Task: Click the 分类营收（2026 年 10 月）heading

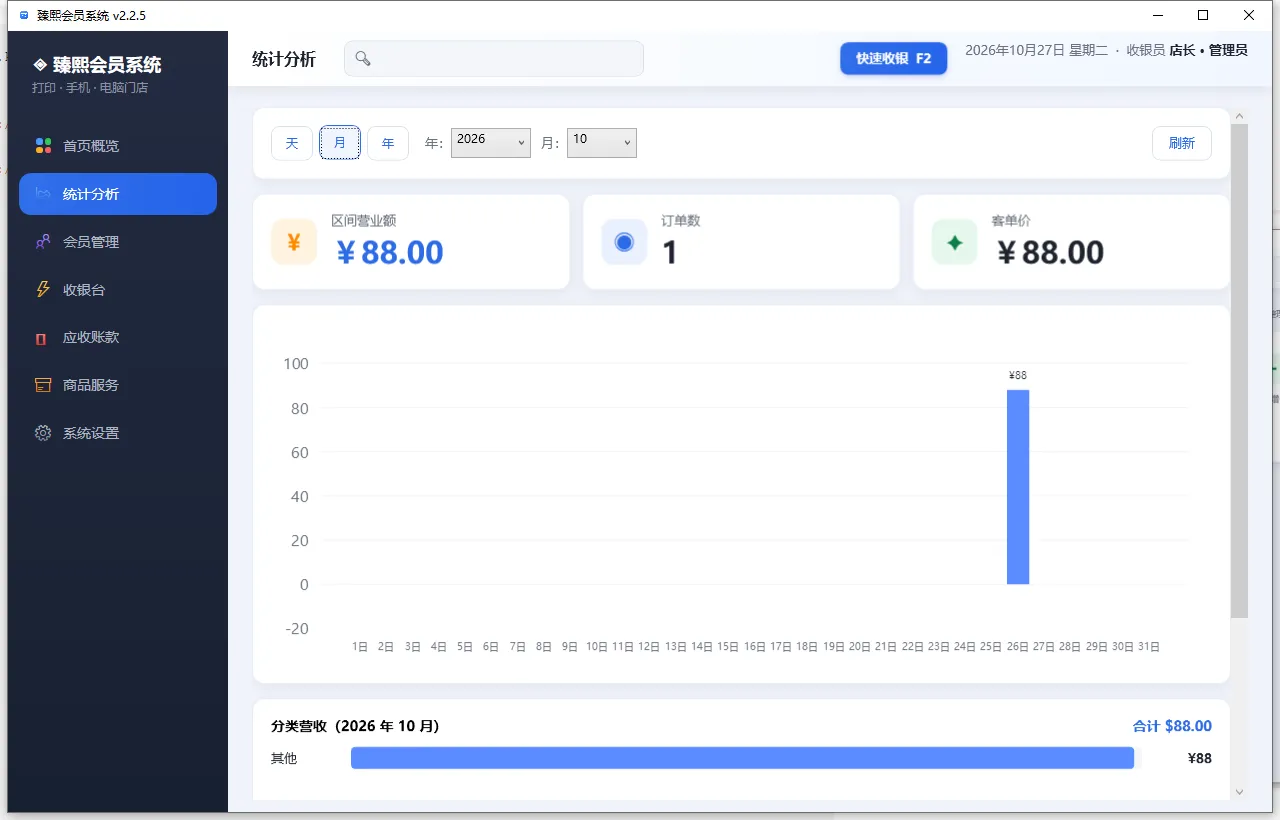Action: [355, 726]
